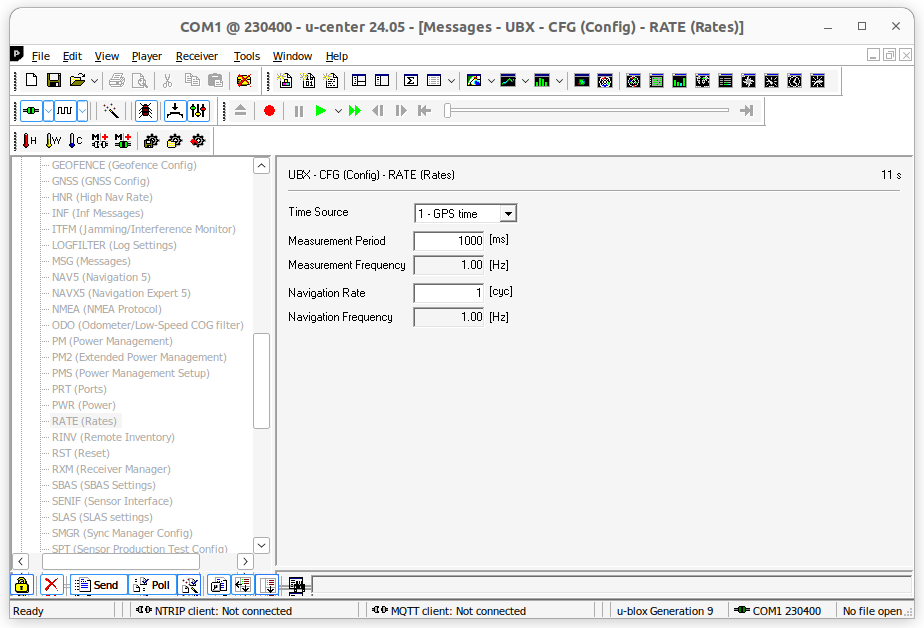
Task: Click the Cut scissors icon
Action: tap(167, 80)
